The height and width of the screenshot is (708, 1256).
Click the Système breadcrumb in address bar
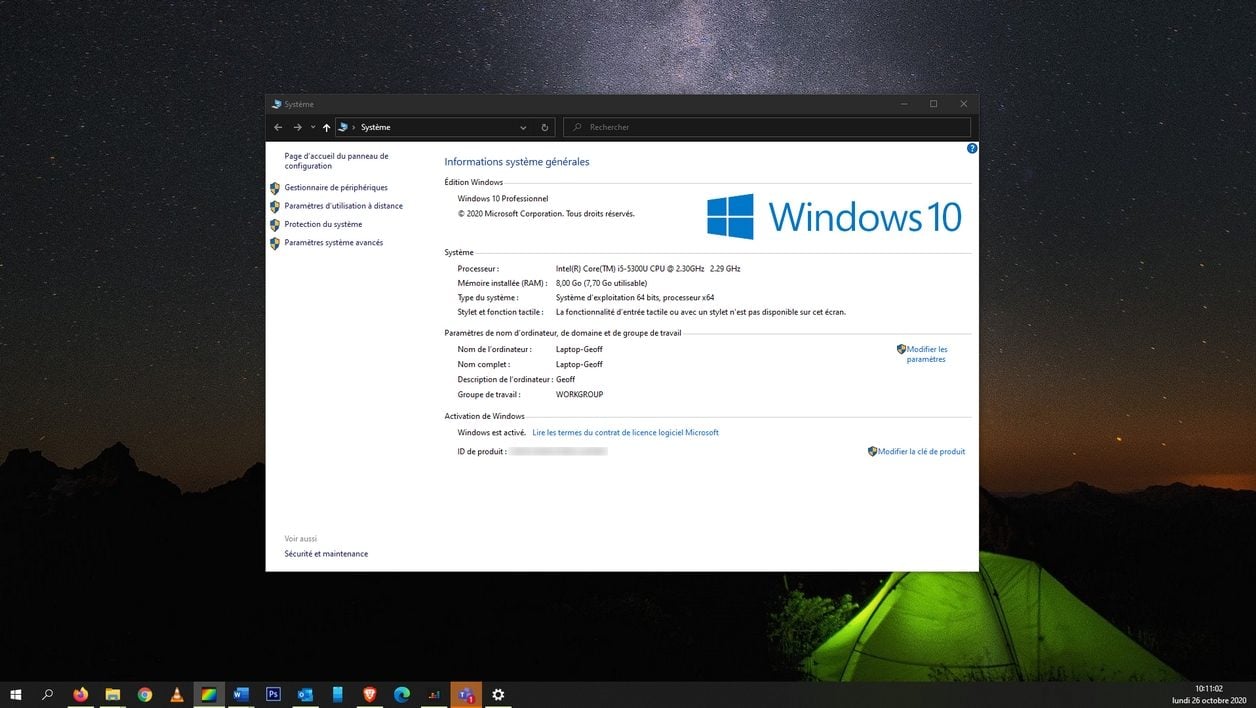[376, 127]
